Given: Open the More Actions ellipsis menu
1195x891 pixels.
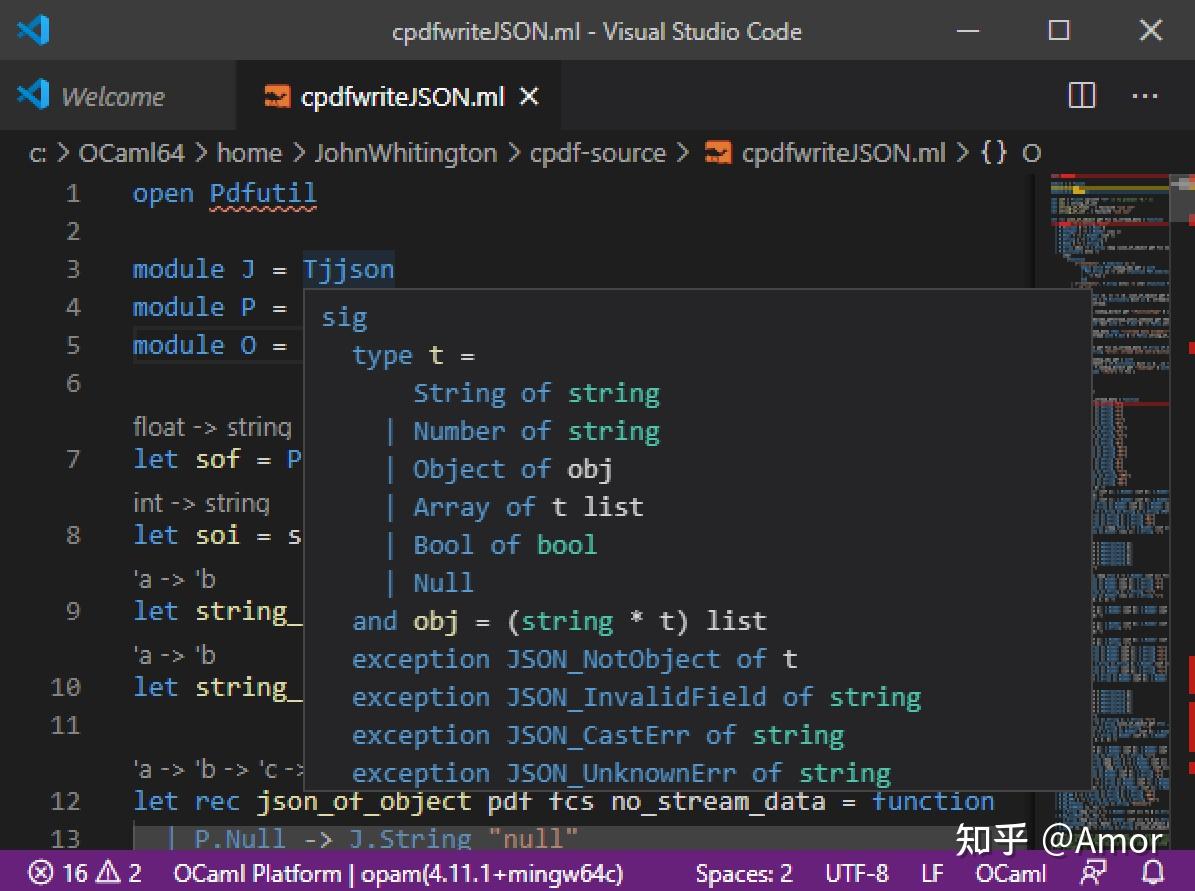Looking at the screenshot, I should coord(1144,96).
